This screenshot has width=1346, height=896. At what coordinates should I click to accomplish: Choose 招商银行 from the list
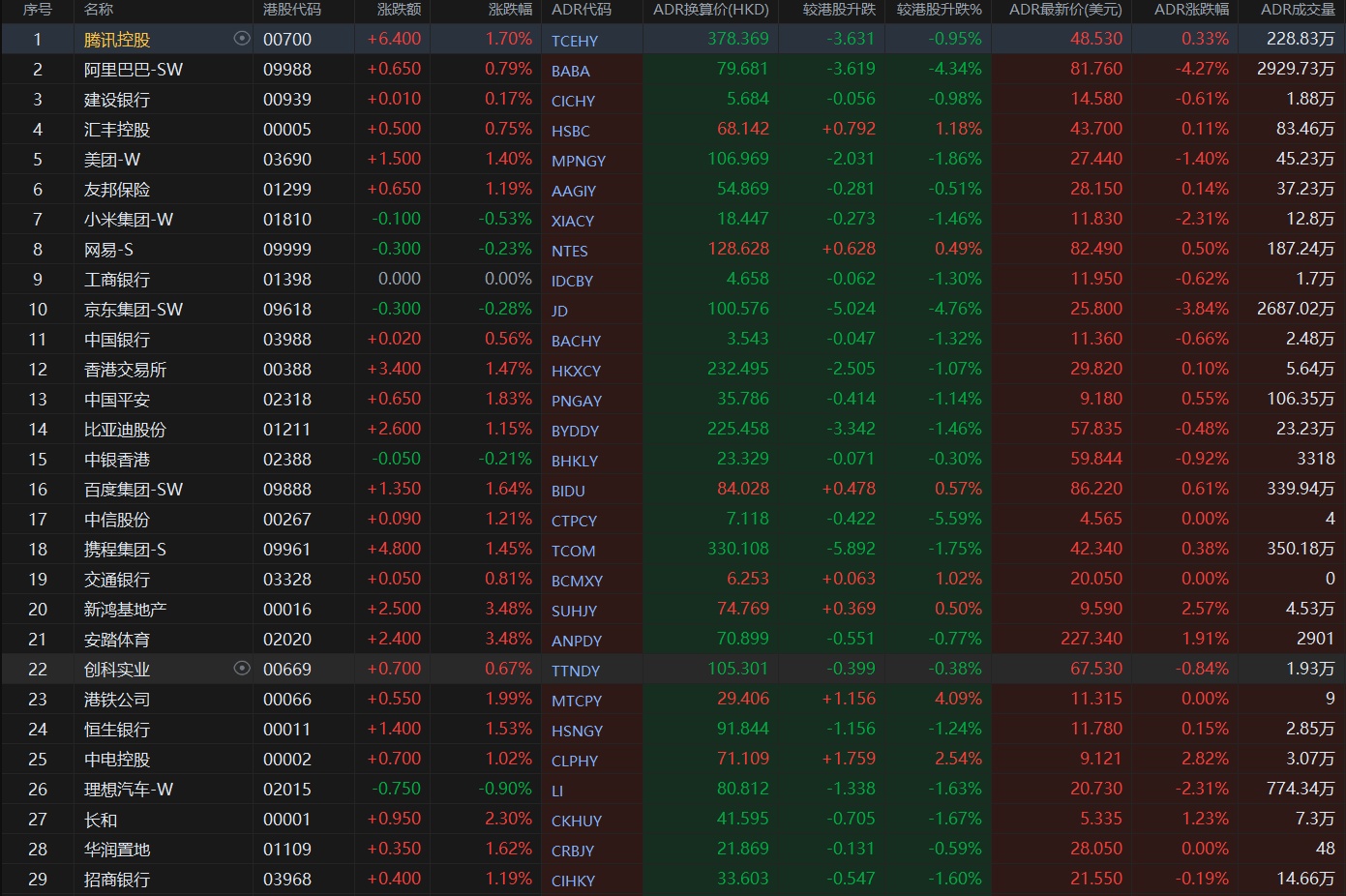[116, 880]
